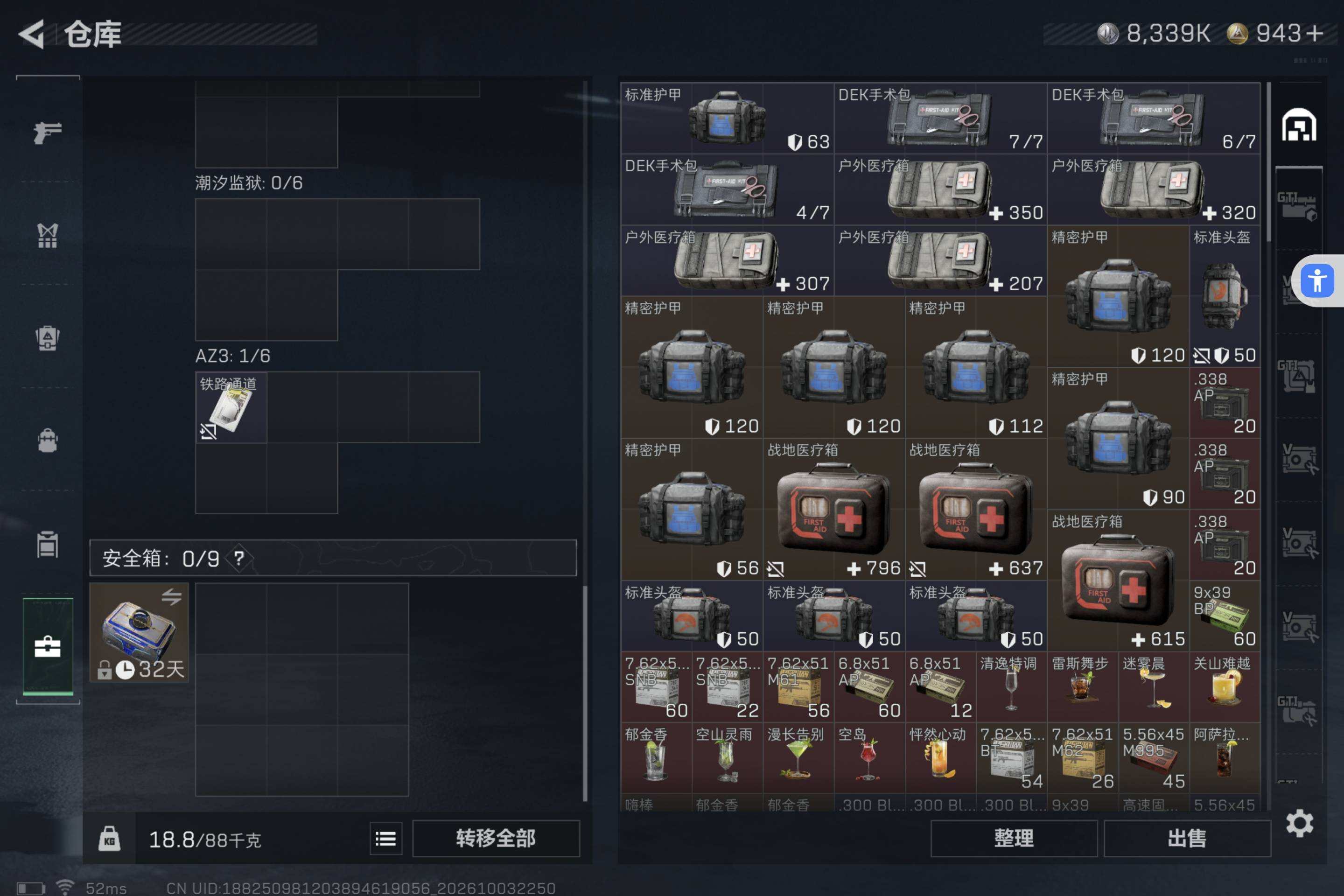Select the 清逸特调 drink item
Image resolution: width=1344 pixels, height=896 pixels.
coord(1011,687)
